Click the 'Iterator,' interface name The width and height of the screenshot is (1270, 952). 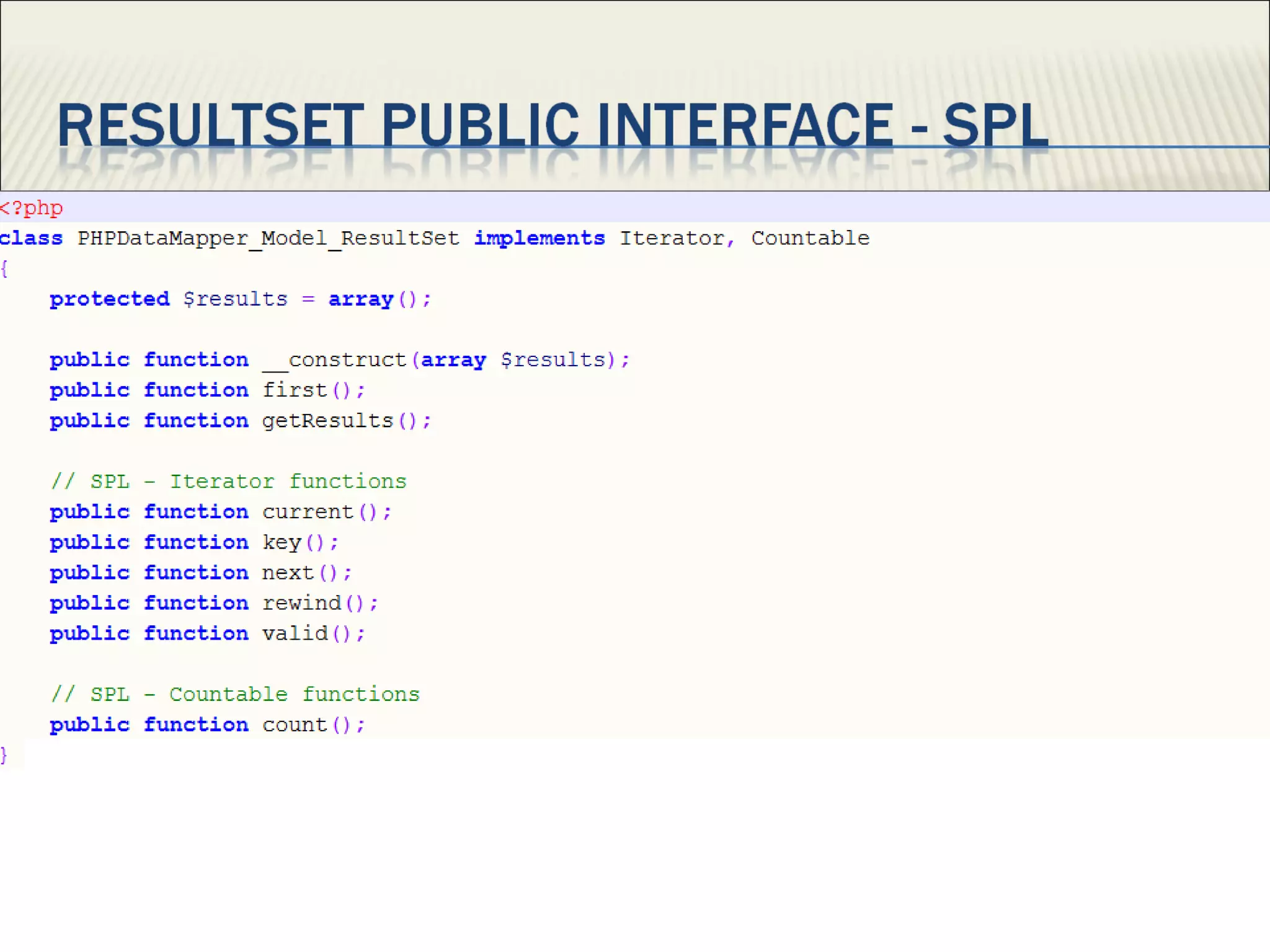pos(677,239)
